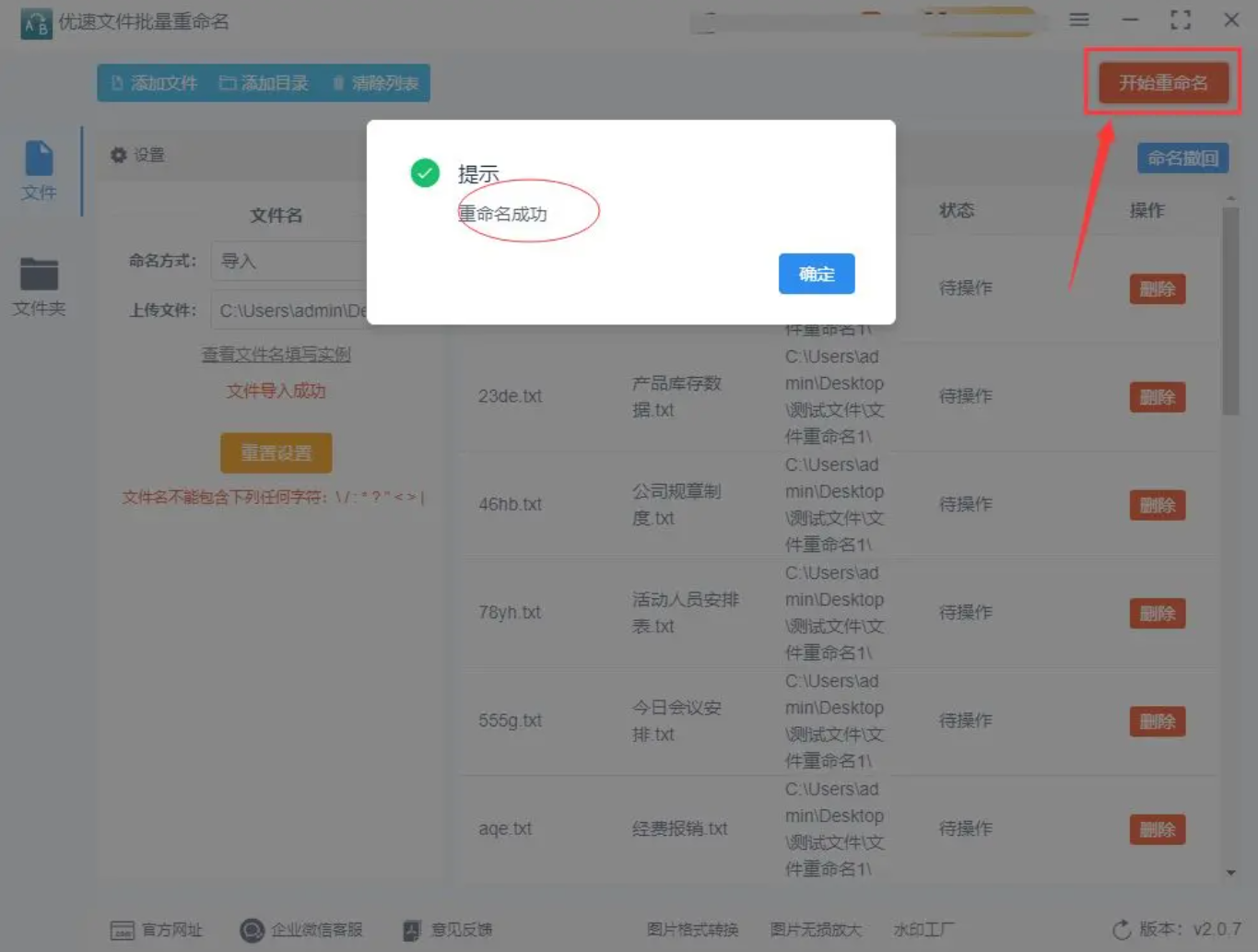Click new name 活动人员安排表.txt
Image resolution: width=1258 pixels, height=952 pixels.
click(686, 612)
